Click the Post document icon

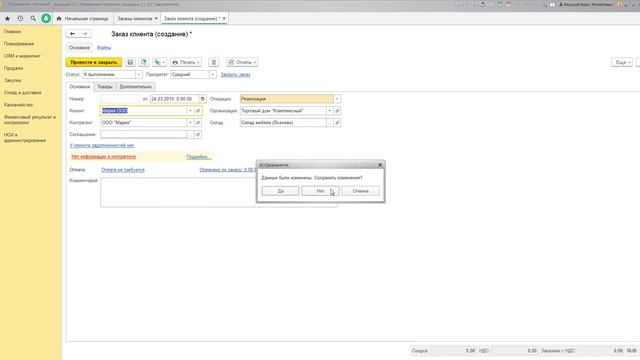(x=144, y=62)
